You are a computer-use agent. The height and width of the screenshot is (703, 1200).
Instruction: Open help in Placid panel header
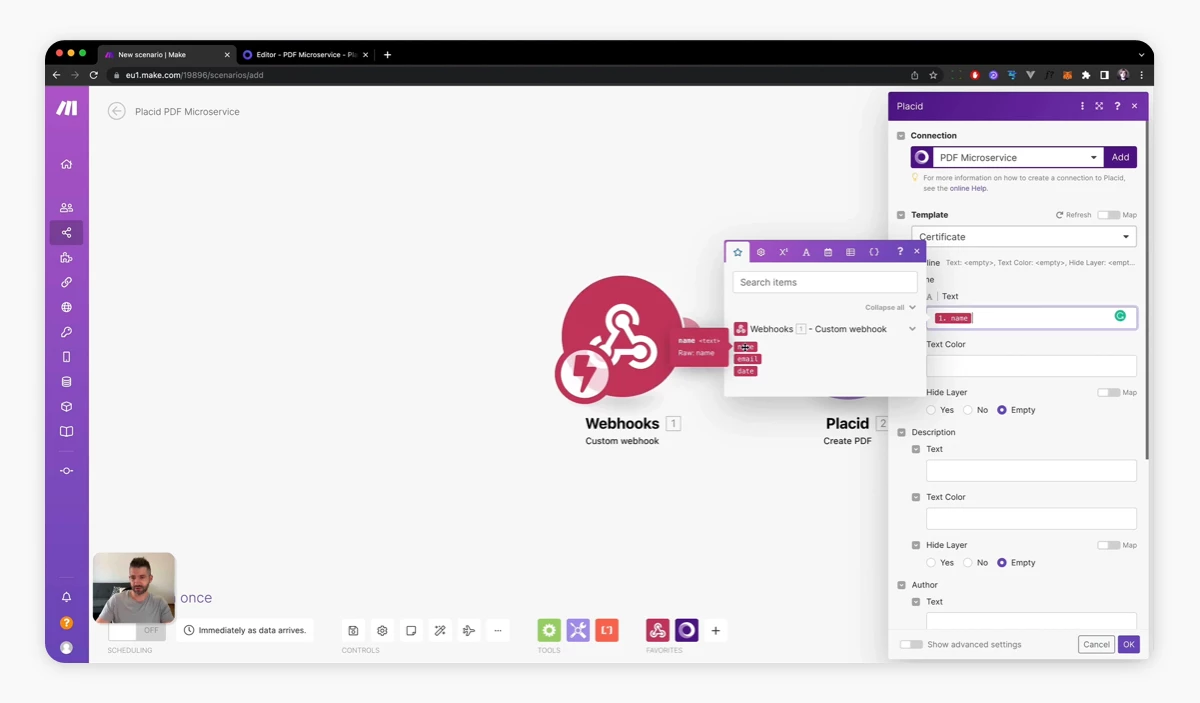pos(1117,106)
